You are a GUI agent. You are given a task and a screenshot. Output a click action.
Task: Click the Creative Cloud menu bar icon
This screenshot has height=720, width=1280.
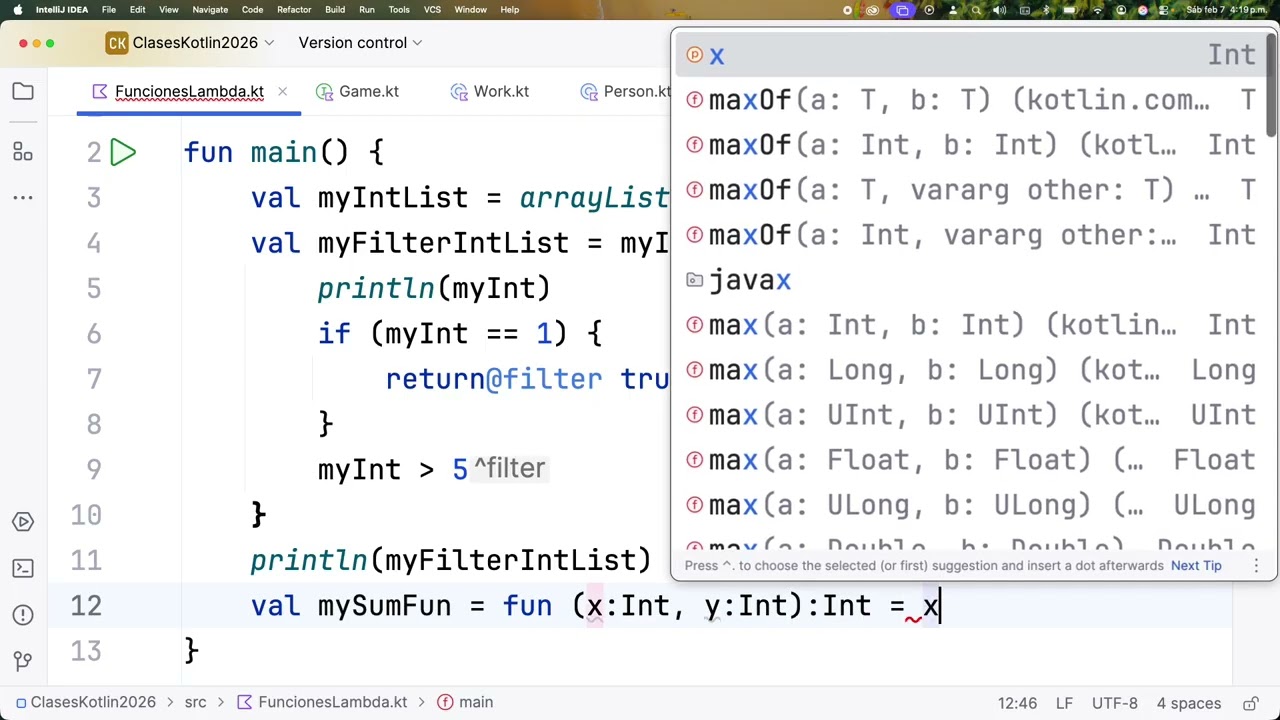[874, 10]
